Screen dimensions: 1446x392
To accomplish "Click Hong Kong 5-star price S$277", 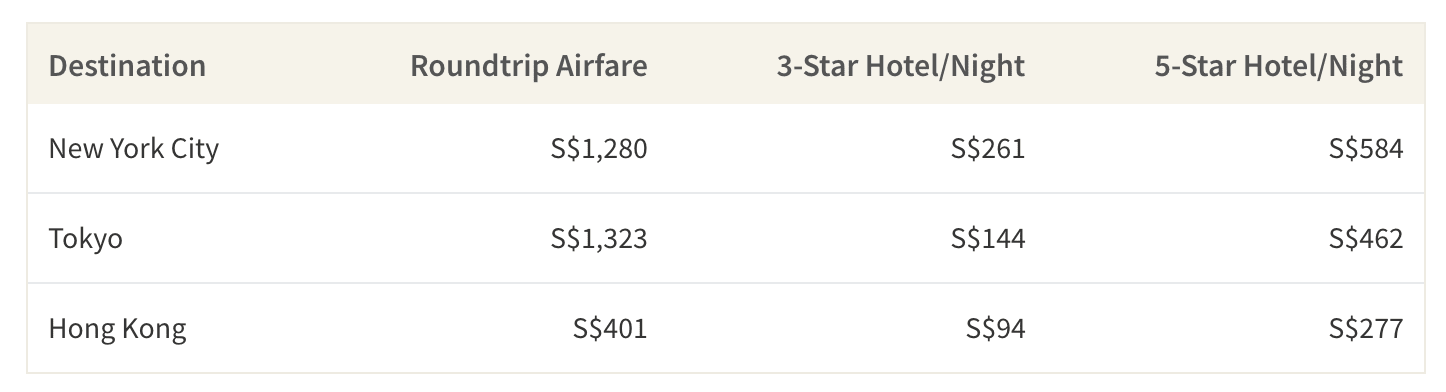I will tap(1366, 328).
